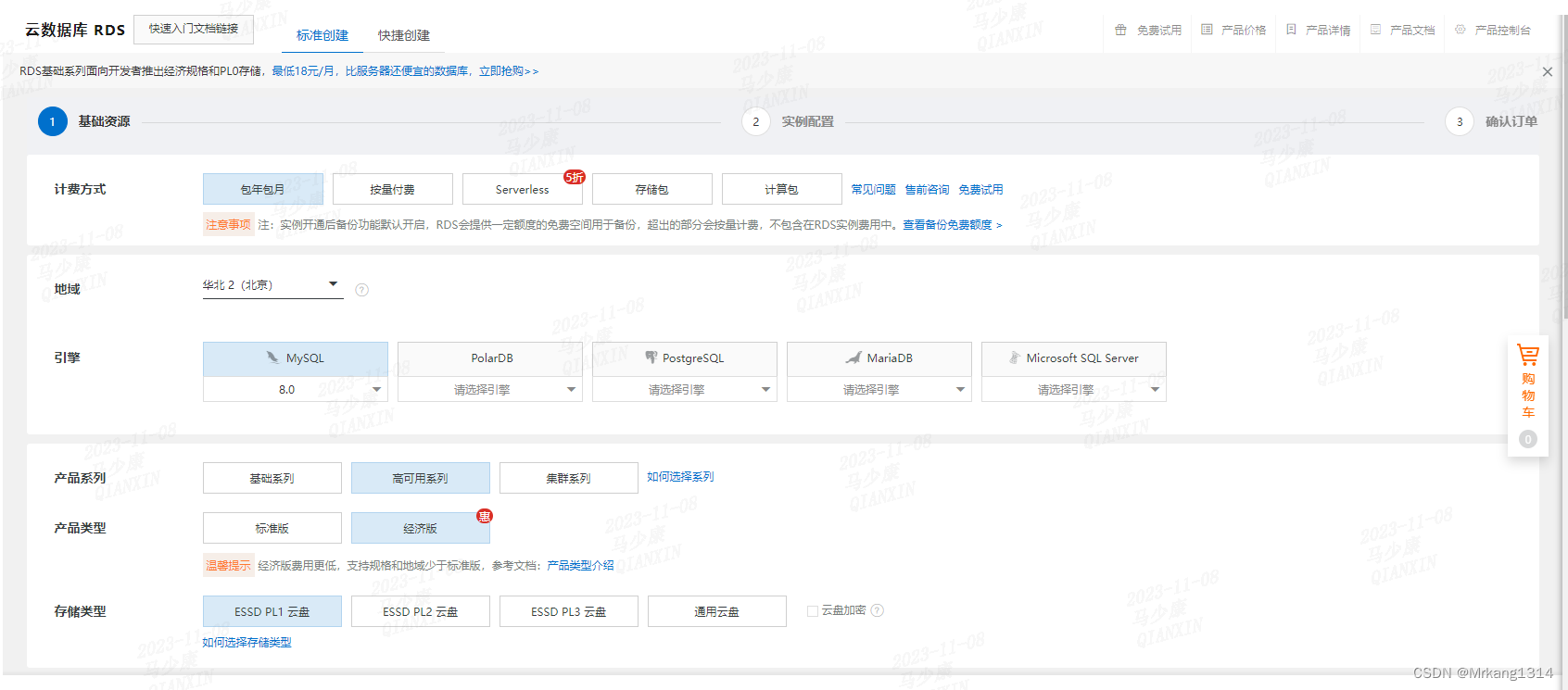Select 基础系列 product series
The height and width of the screenshot is (690, 1568).
point(272,478)
